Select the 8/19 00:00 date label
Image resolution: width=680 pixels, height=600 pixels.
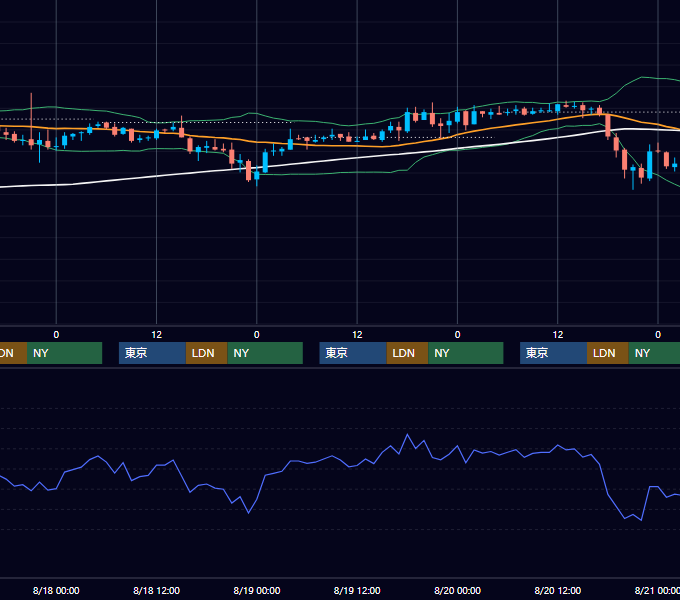pyautogui.click(x=257, y=590)
